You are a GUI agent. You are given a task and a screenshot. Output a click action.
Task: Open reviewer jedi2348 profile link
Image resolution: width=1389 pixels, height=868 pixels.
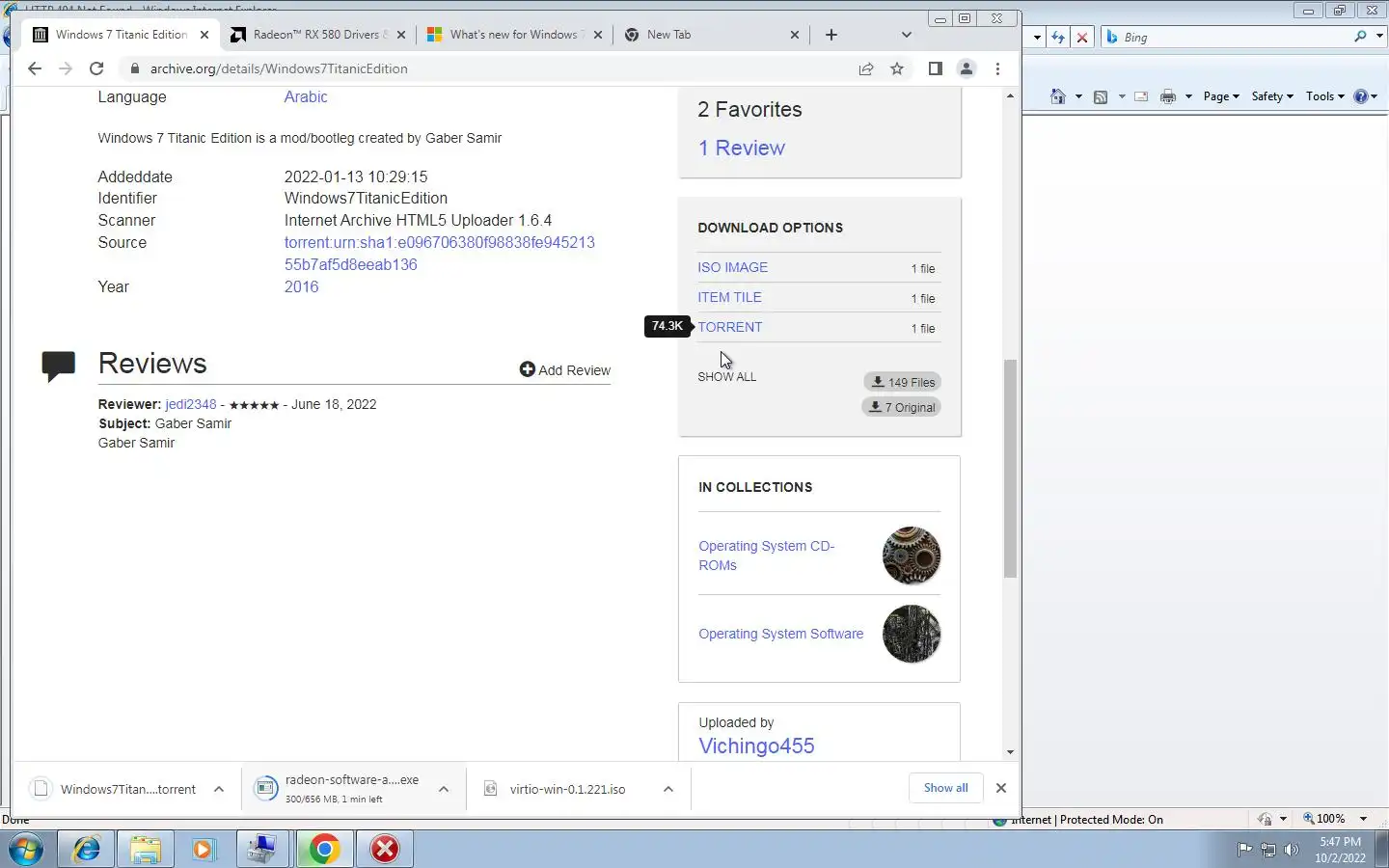[191, 404]
